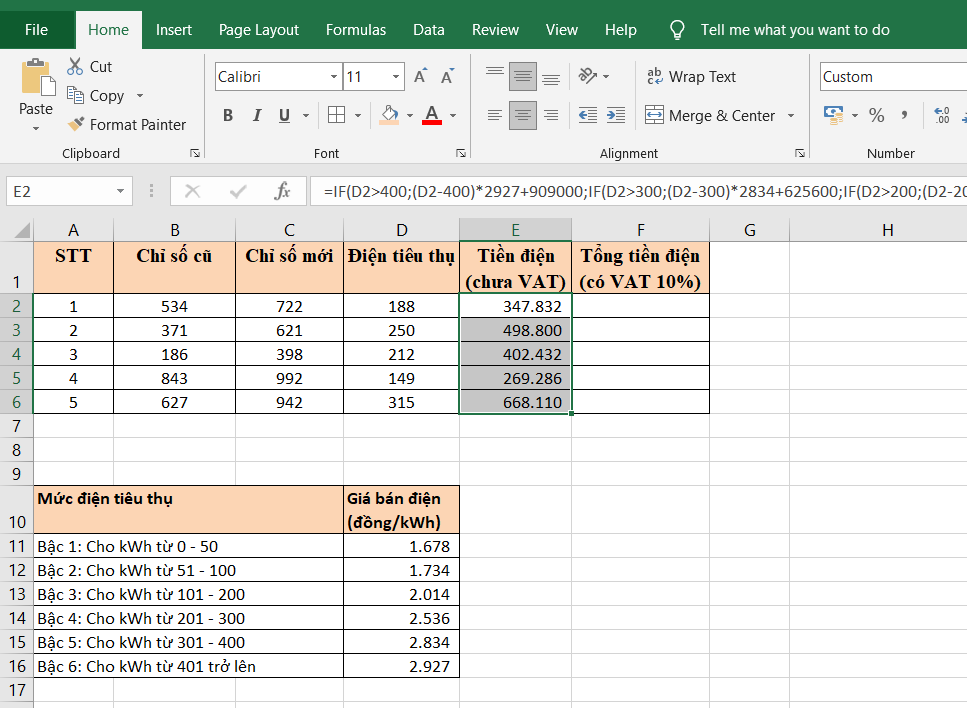Toggle Center horizontal alignment

pyautogui.click(x=523, y=116)
